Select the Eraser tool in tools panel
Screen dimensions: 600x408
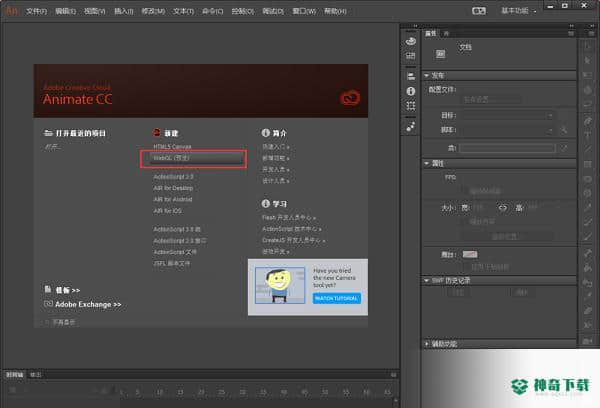pyautogui.click(x=587, y=310)
